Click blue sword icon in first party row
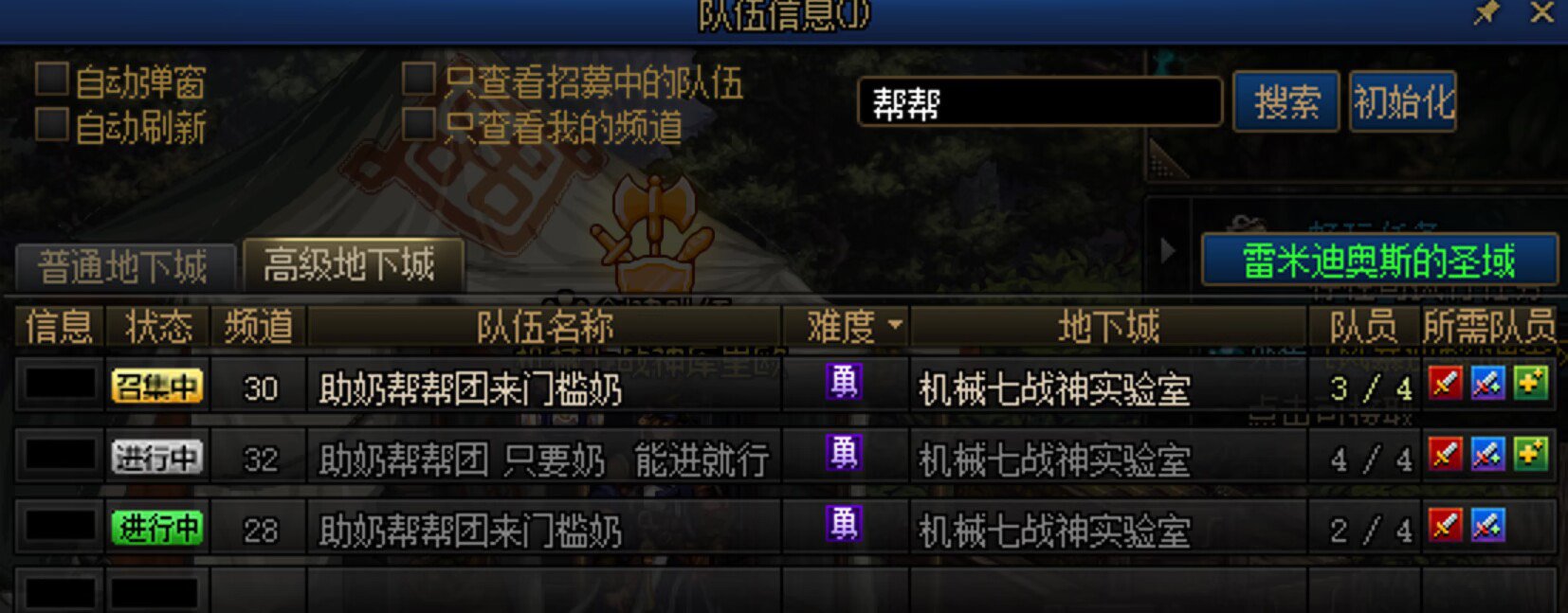Image resolution: width=1568 pixels, height=613 pixels. click(1488, 384)
